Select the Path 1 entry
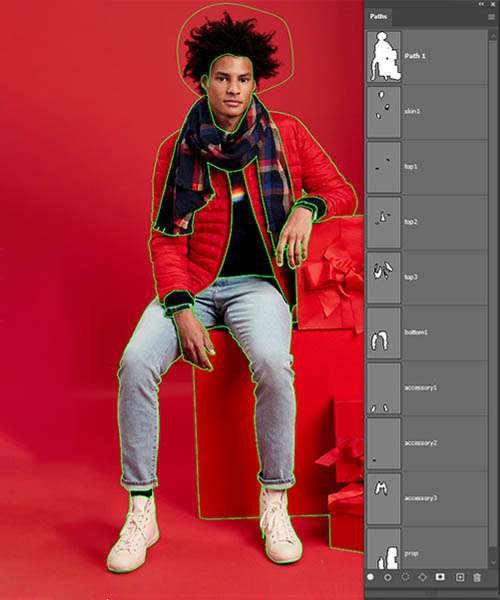Viewport: 500px width, 600px height. [x=427, y=57]
